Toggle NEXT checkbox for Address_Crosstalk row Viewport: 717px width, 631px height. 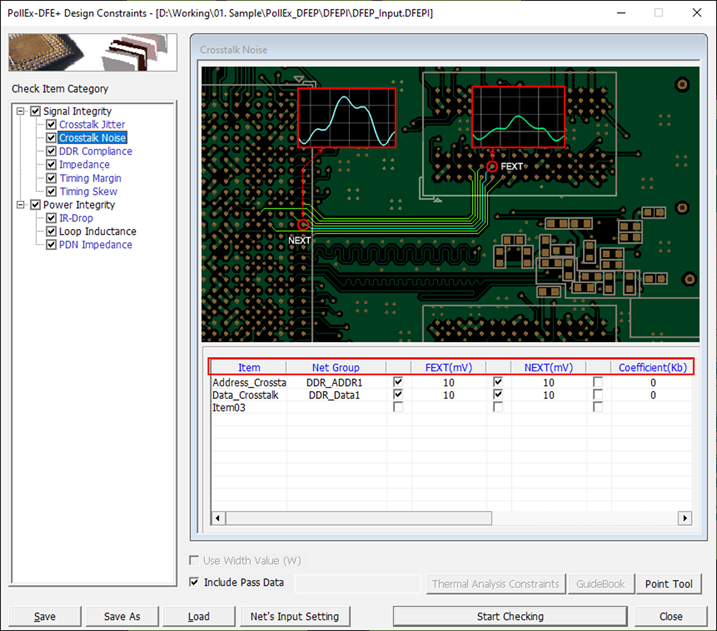coord(498,382)
